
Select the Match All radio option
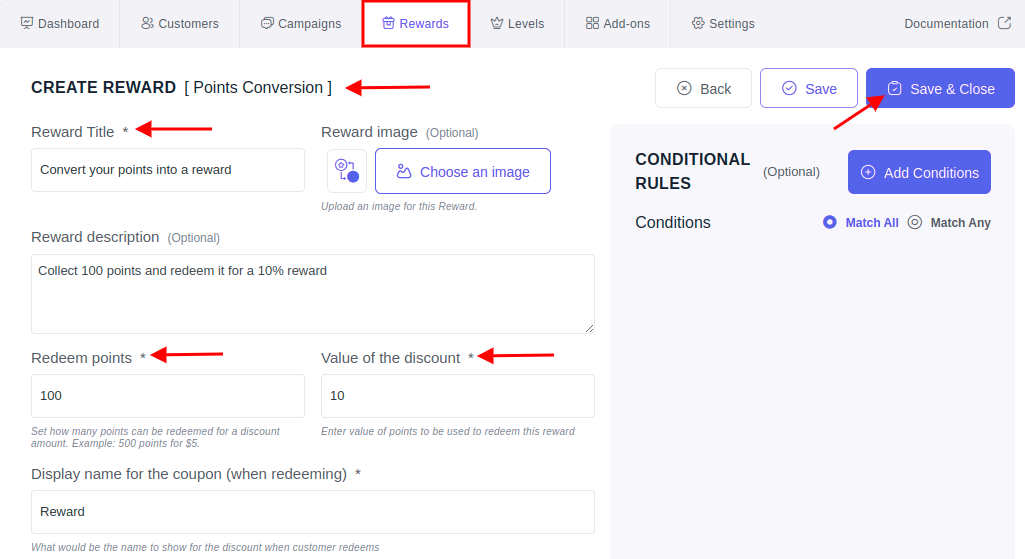coord(830,222)
